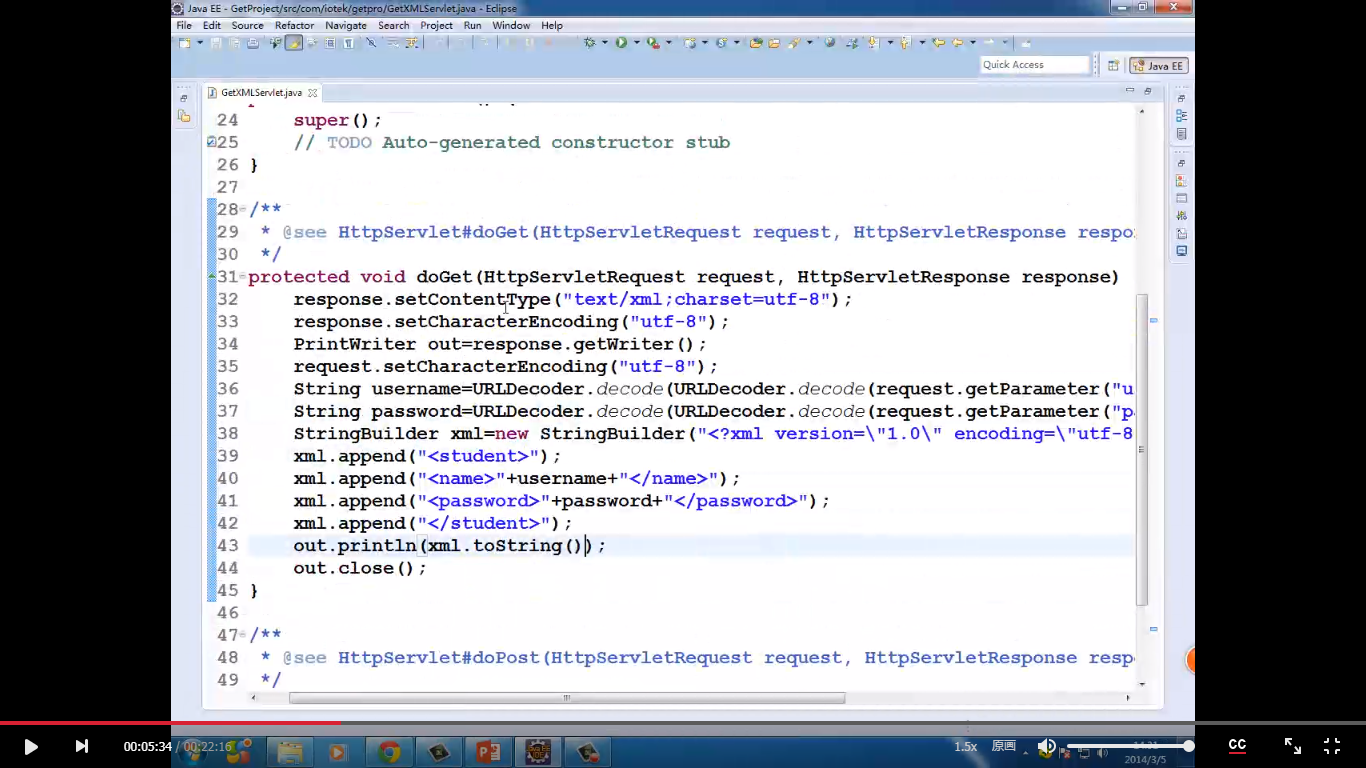The width and height of the screenshot is (1366, 768).
Task: Open the Project menu
Action: point(436,25)
